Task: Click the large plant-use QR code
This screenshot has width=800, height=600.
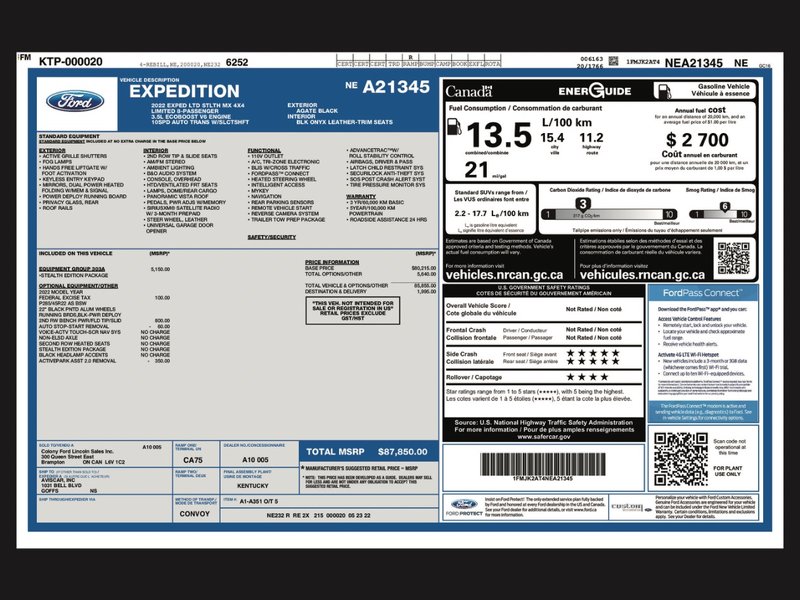Action: pyautogui.click(x=681, y=459)
